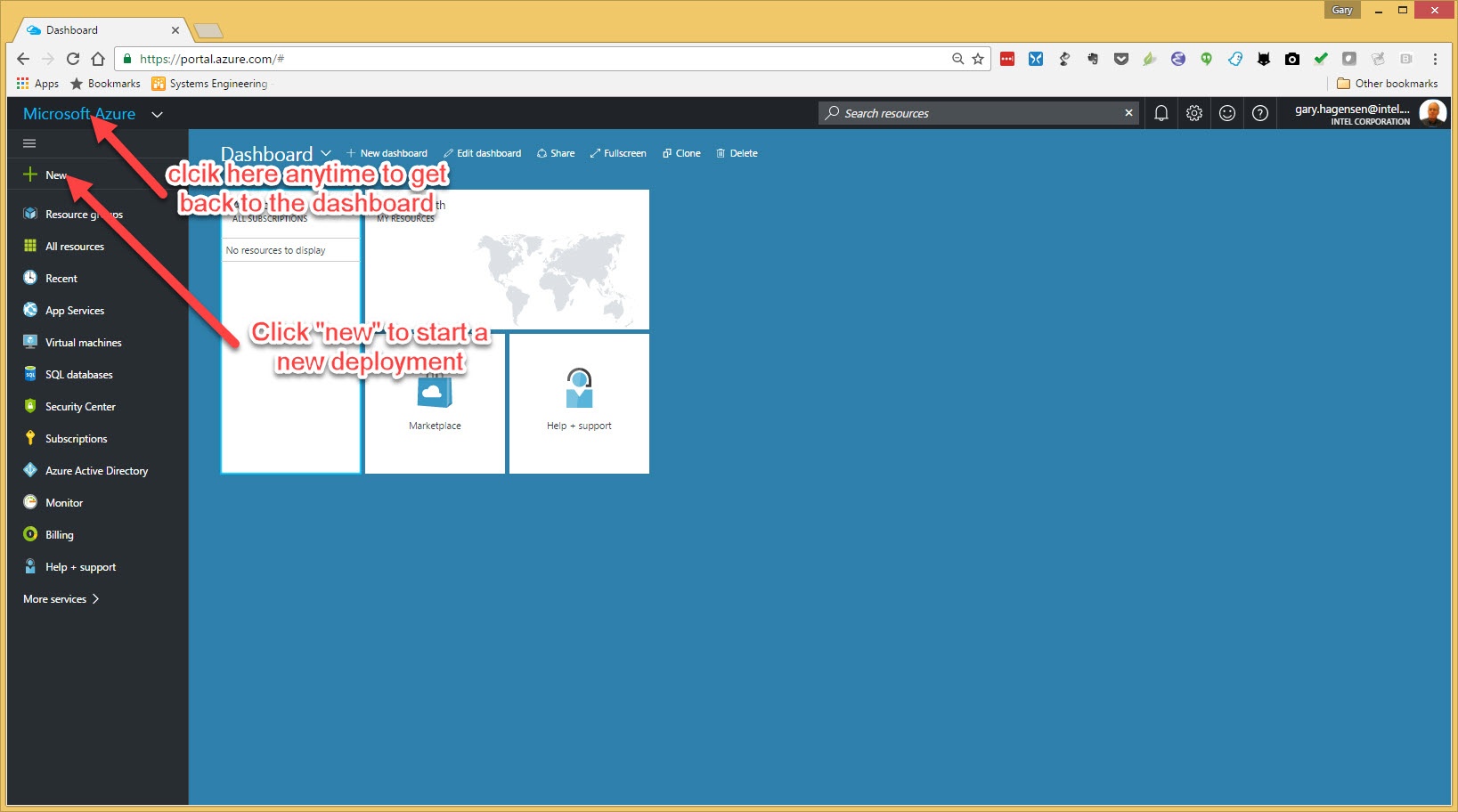Viewport: 1458px width, 812px height.
Task: Close the Dashboard browser tab
Action: [x=175, y=30]
